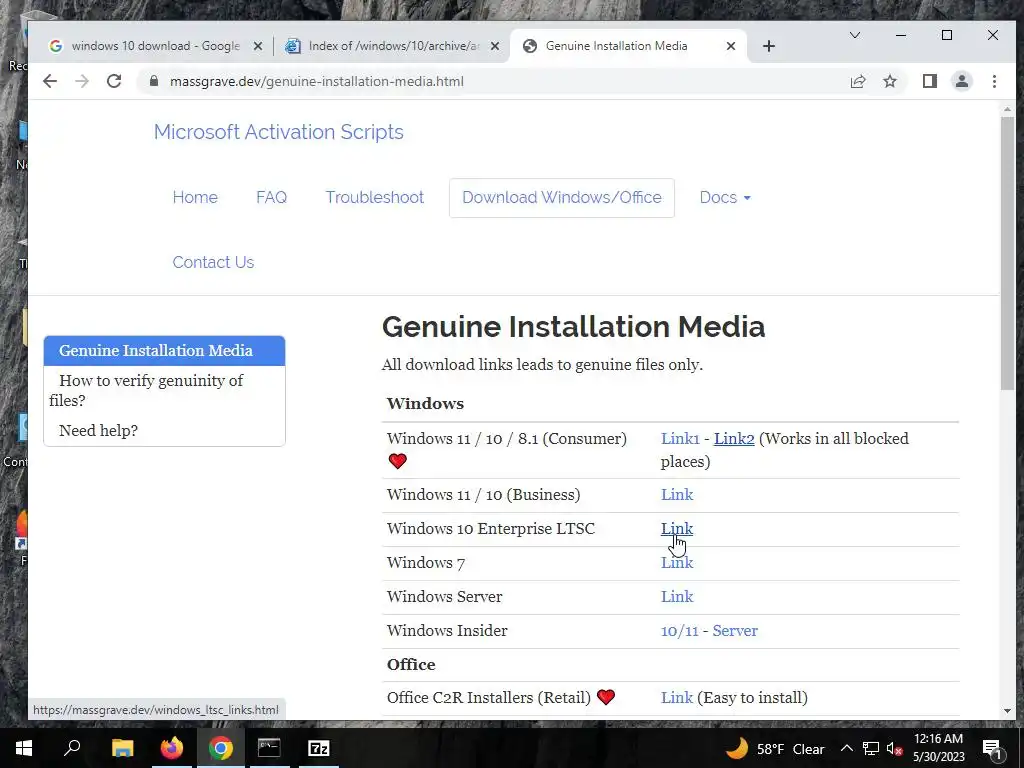Go back to the previous page
Image resolution: width=1024 pixels, height=768 pixels.
point(50,81)
